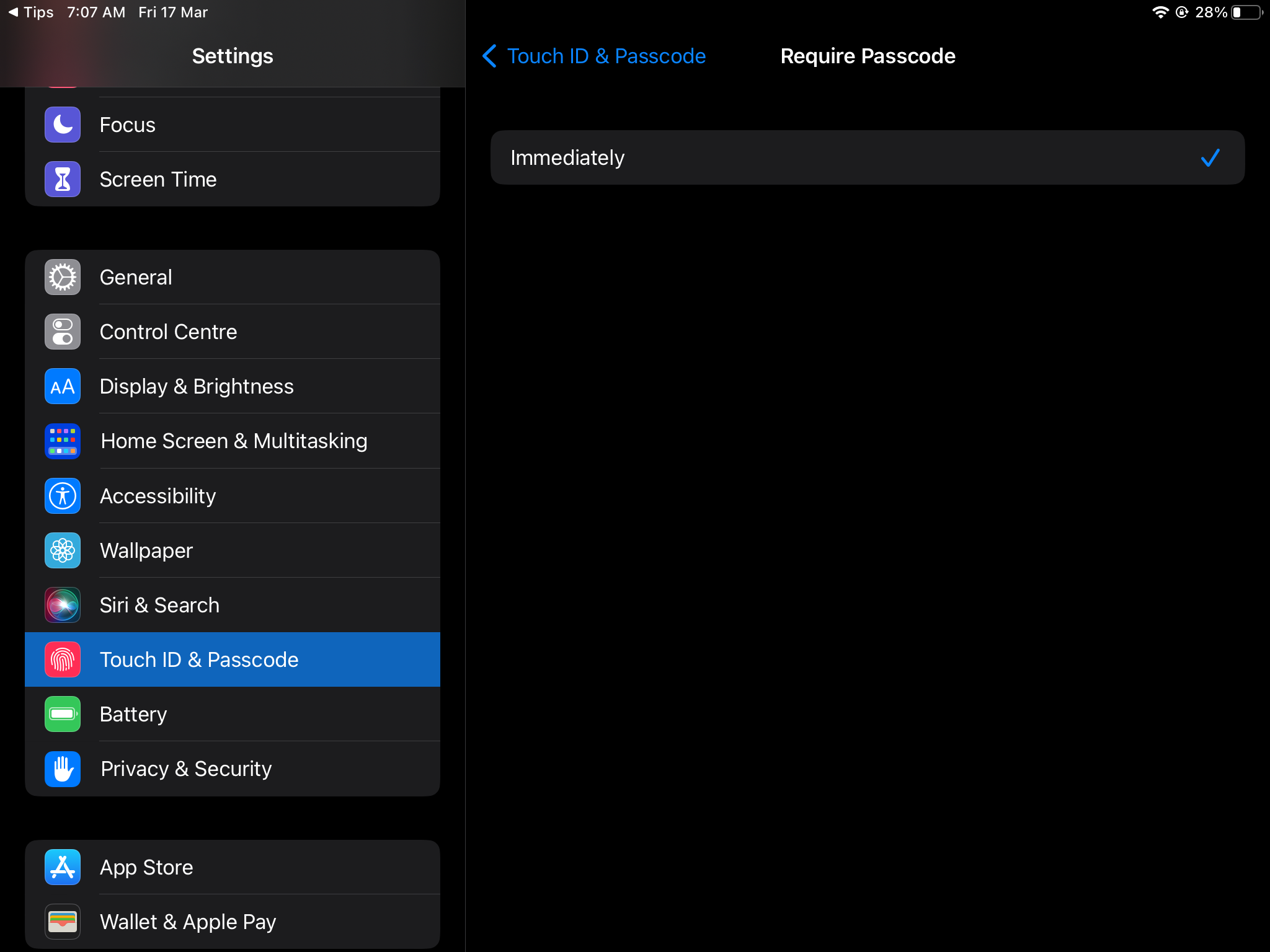Tap Touch ID & Passcode back link

click(x=606, y=56)
